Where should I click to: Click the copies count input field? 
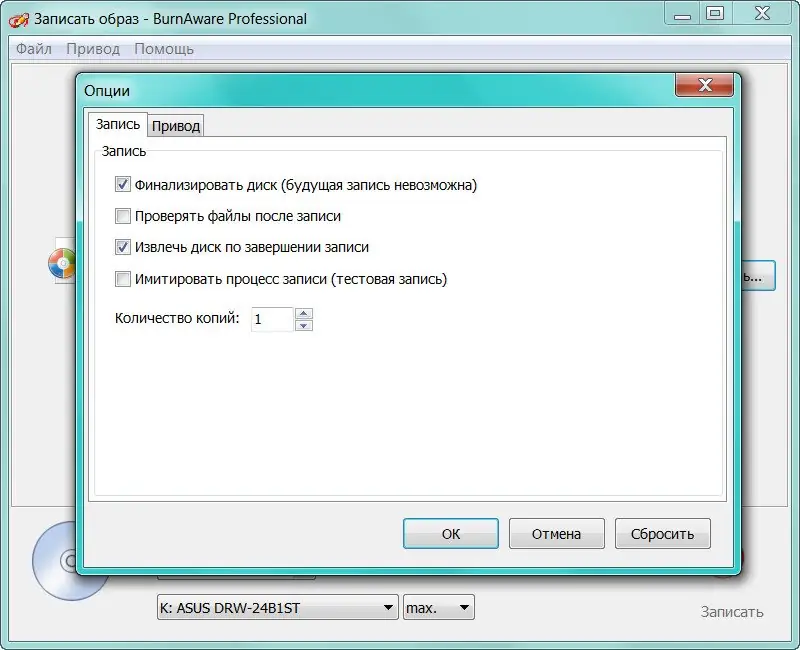click(272, 319)
